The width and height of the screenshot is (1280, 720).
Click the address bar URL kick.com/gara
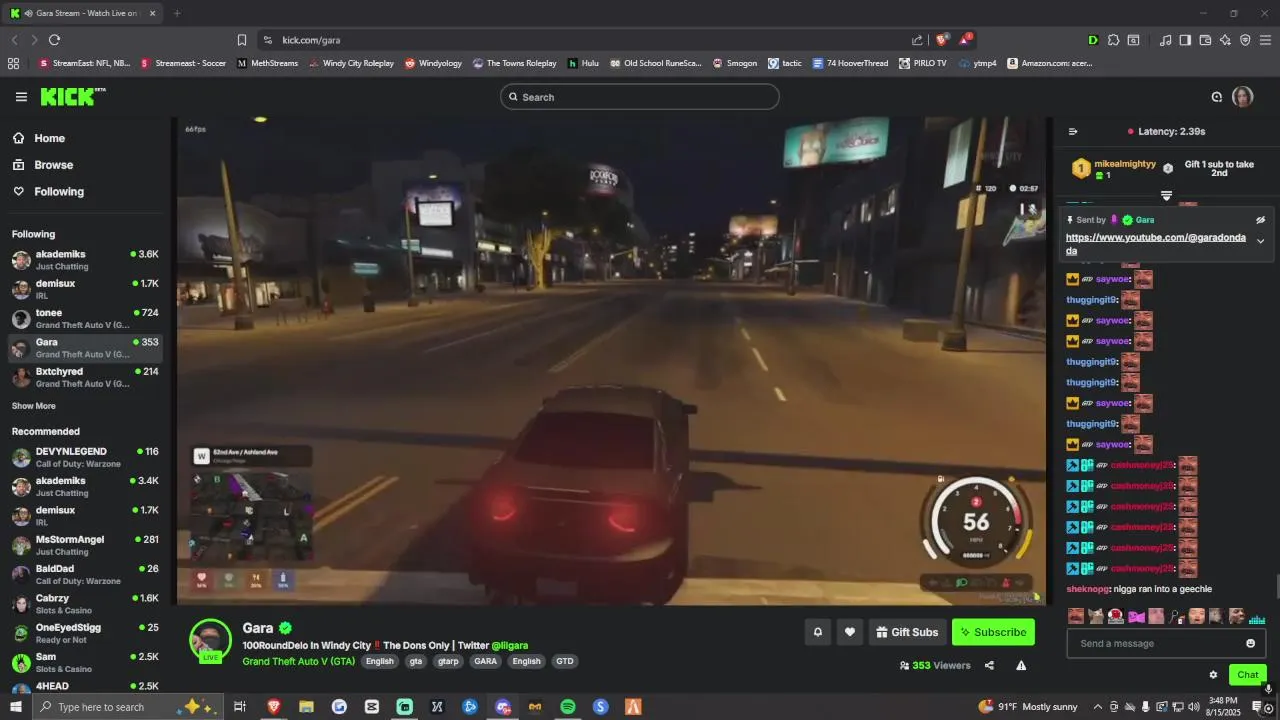click(311, 40)
